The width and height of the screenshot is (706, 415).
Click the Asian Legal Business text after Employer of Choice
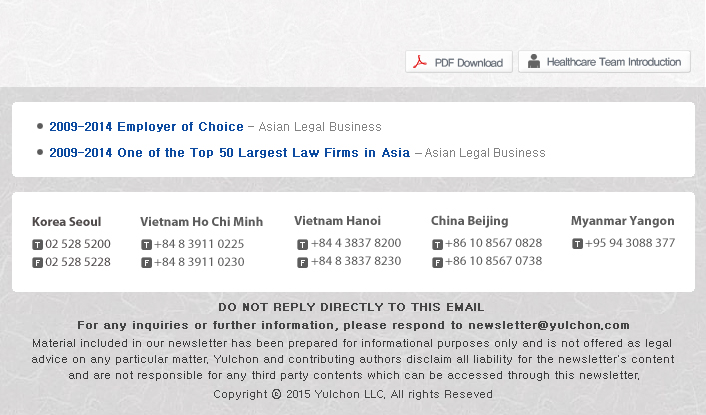[320, 127]
